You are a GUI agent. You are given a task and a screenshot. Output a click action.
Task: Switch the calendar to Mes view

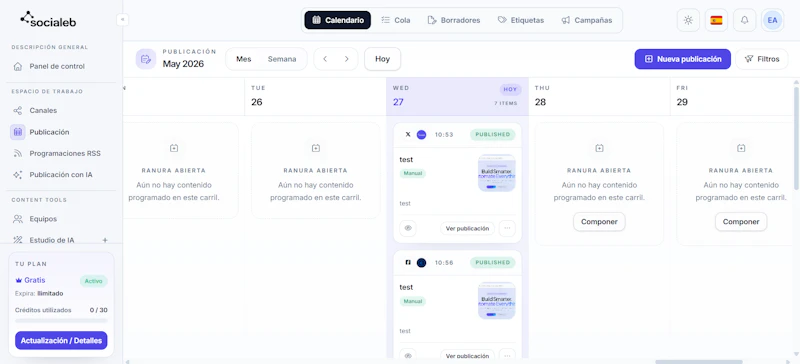[244, 59]
